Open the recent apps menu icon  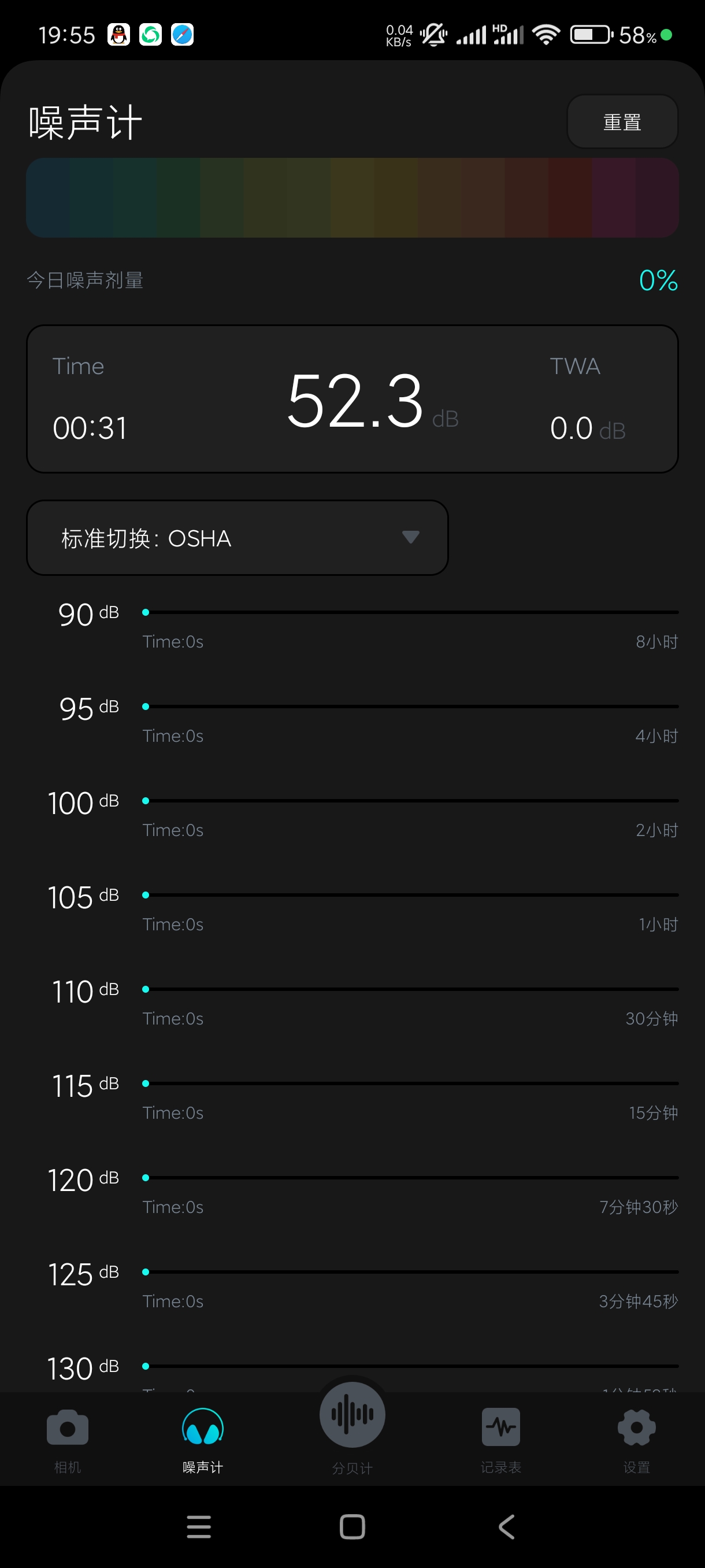(x=199, y=1526)
